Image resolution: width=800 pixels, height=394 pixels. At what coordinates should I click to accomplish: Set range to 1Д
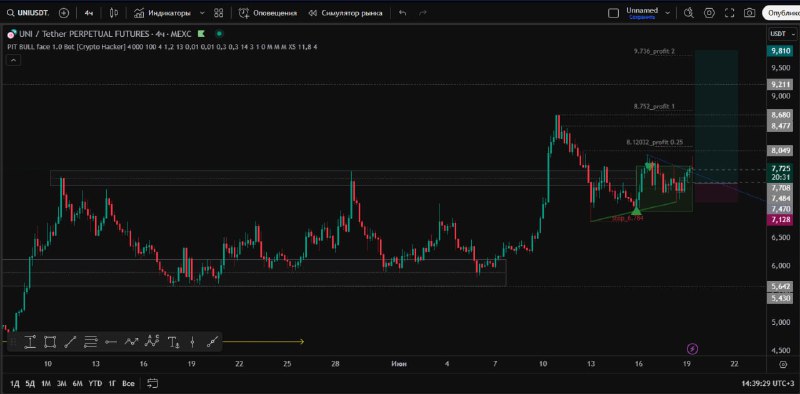click(14, 383)
